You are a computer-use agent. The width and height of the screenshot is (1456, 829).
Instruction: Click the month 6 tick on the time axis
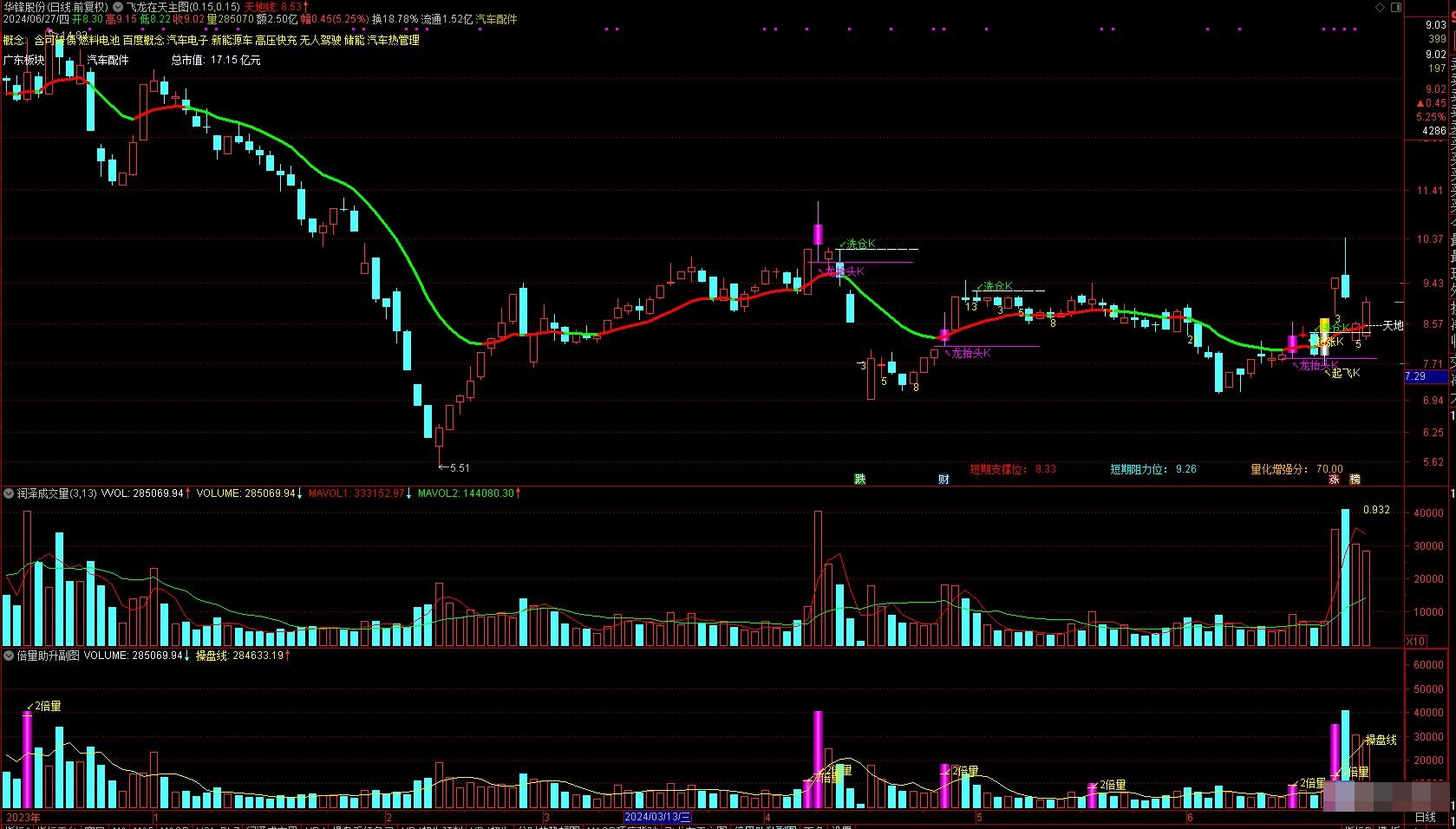(x=1190, y=817)
